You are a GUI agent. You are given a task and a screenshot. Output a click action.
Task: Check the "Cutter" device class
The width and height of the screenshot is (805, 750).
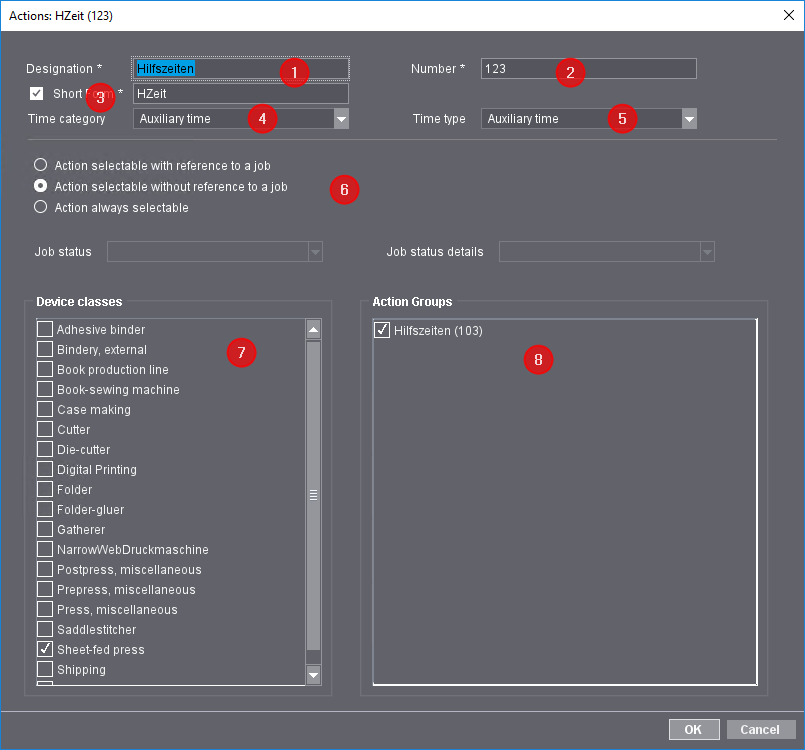click(x=43, y=429)
